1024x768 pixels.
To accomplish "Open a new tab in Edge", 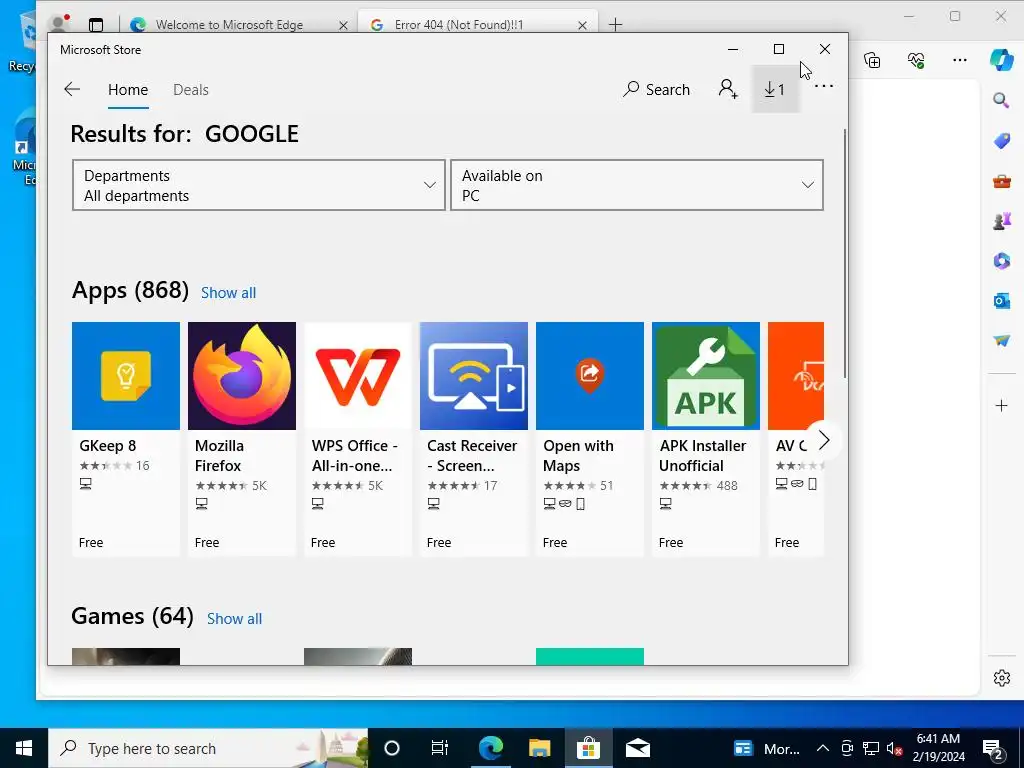I will click(615, 25).
